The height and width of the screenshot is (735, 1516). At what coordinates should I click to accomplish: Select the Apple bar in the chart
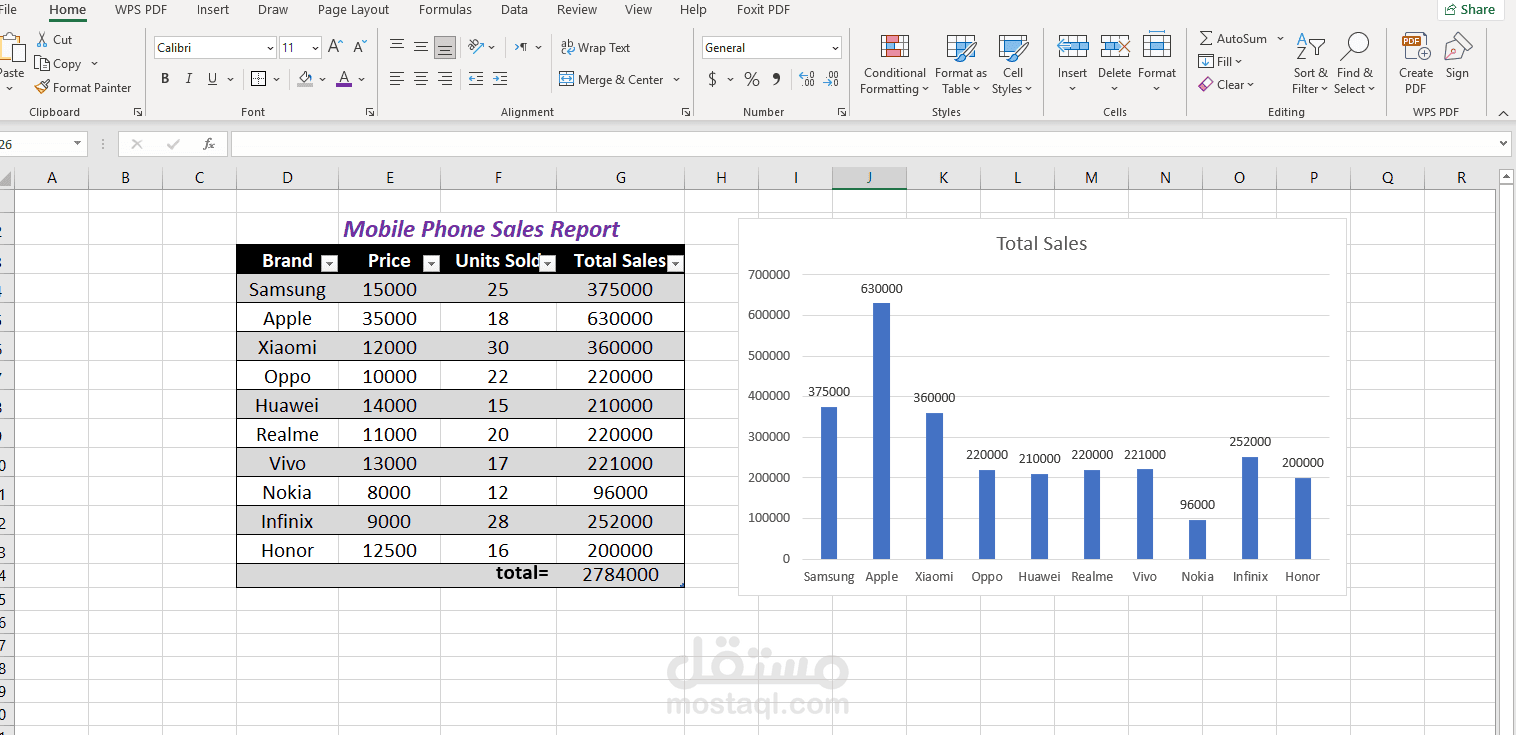pyautogui.click(x=881, y=431)
